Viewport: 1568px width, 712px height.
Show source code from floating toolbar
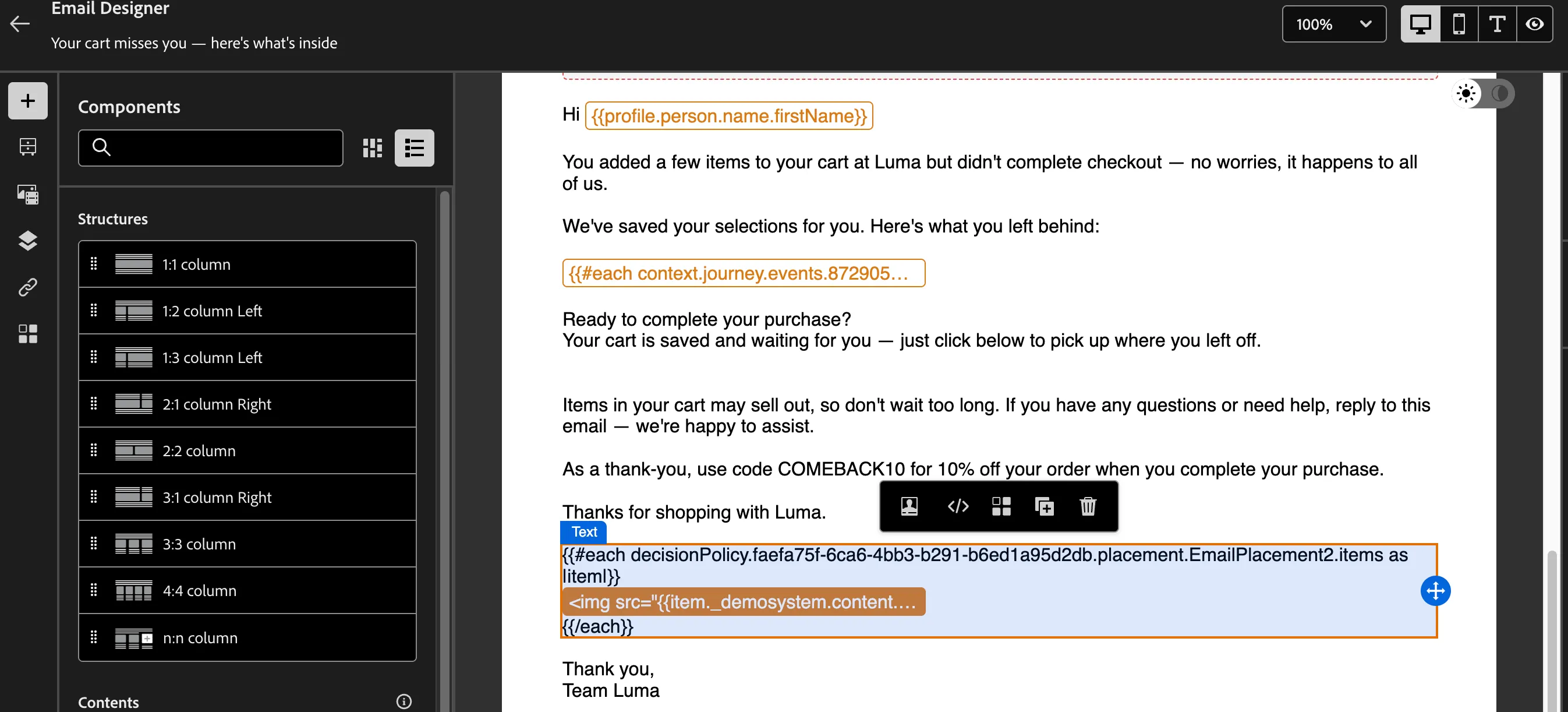click(958, 506)
